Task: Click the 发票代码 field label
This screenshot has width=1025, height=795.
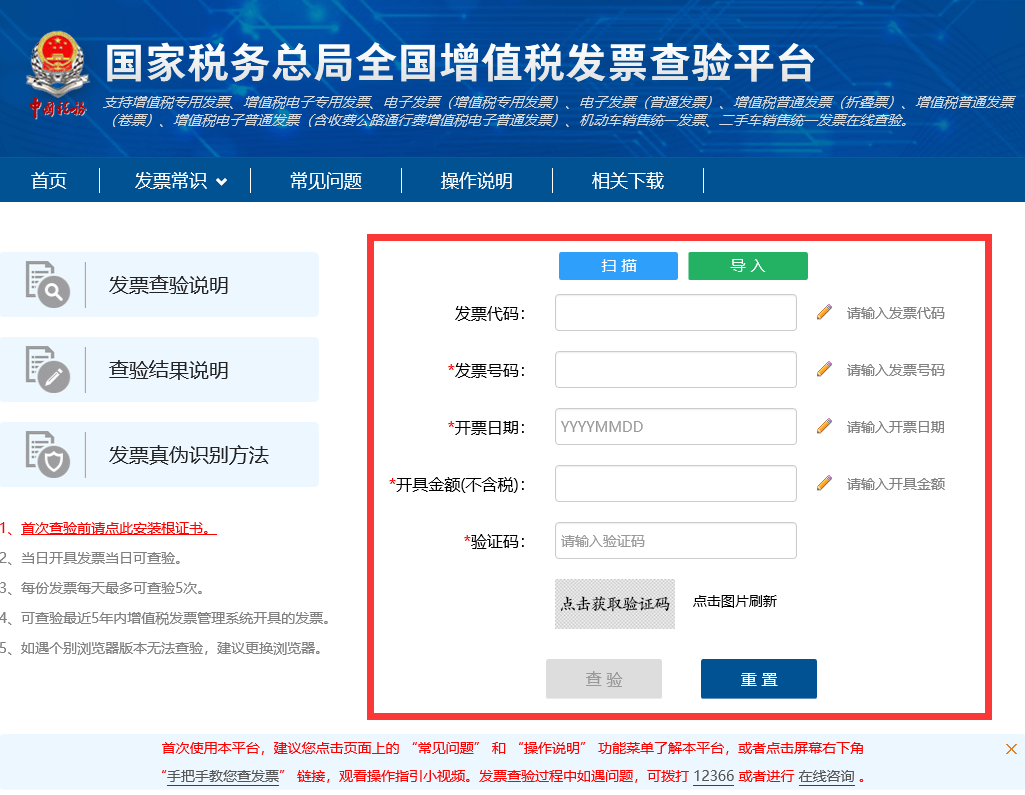Action: 490,314
